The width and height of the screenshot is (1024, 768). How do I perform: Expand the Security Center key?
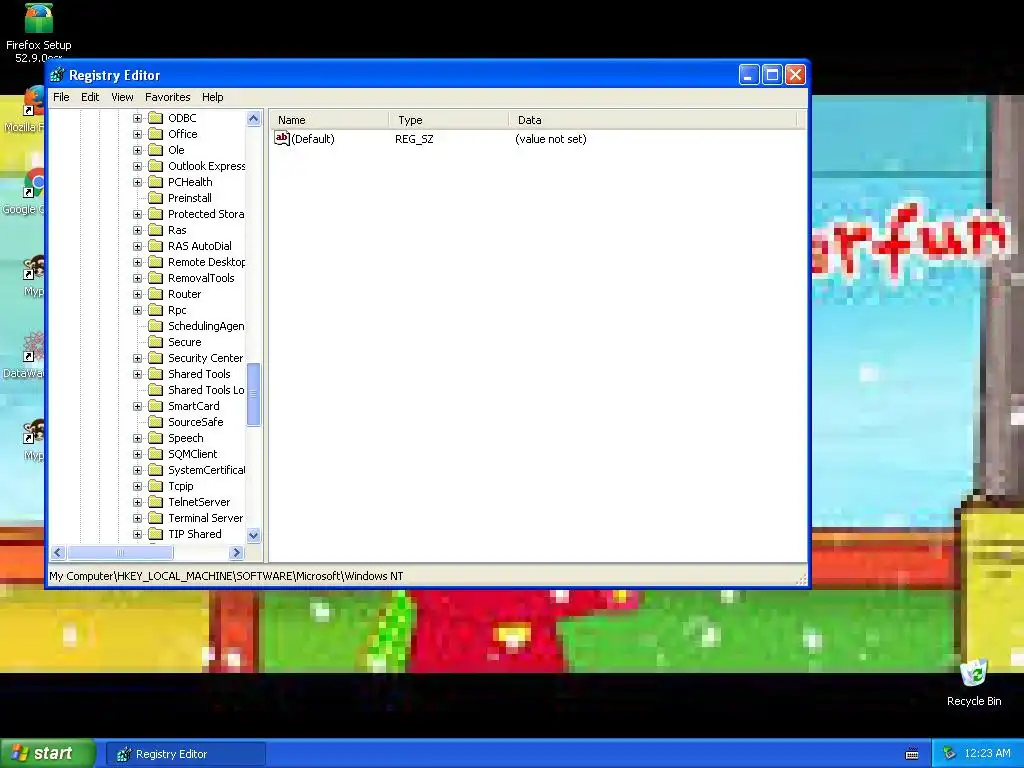[137, 358]
